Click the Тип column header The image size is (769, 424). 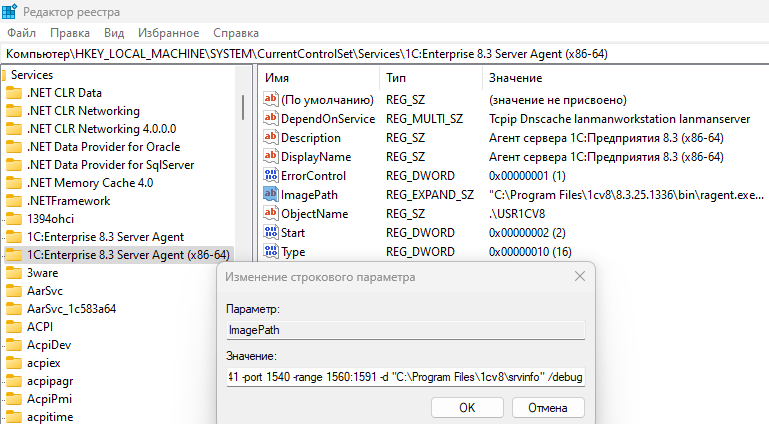pos(396,78)
